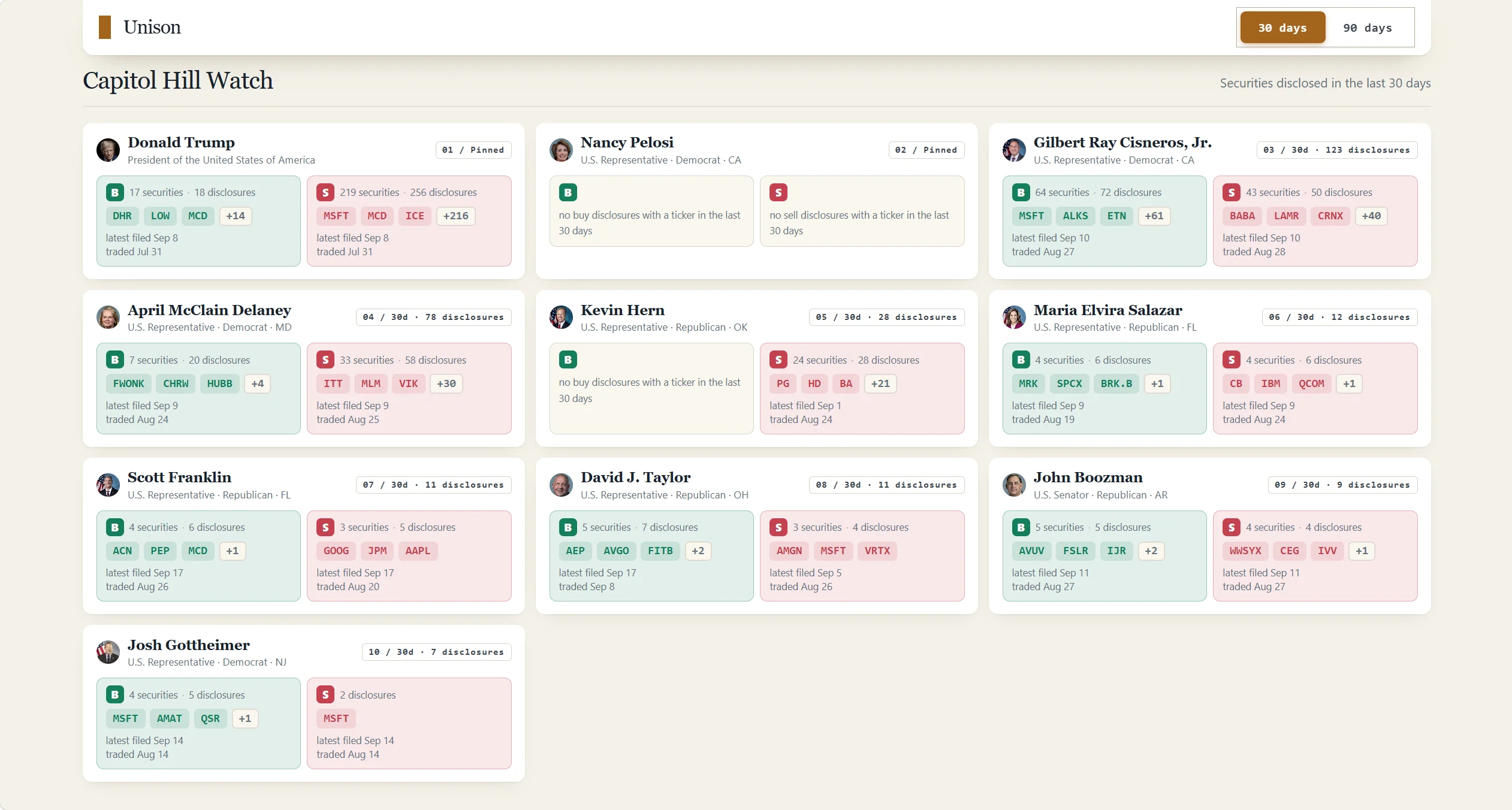Click the S icon in John Boozman's sell panel

tap(1232, 527)
